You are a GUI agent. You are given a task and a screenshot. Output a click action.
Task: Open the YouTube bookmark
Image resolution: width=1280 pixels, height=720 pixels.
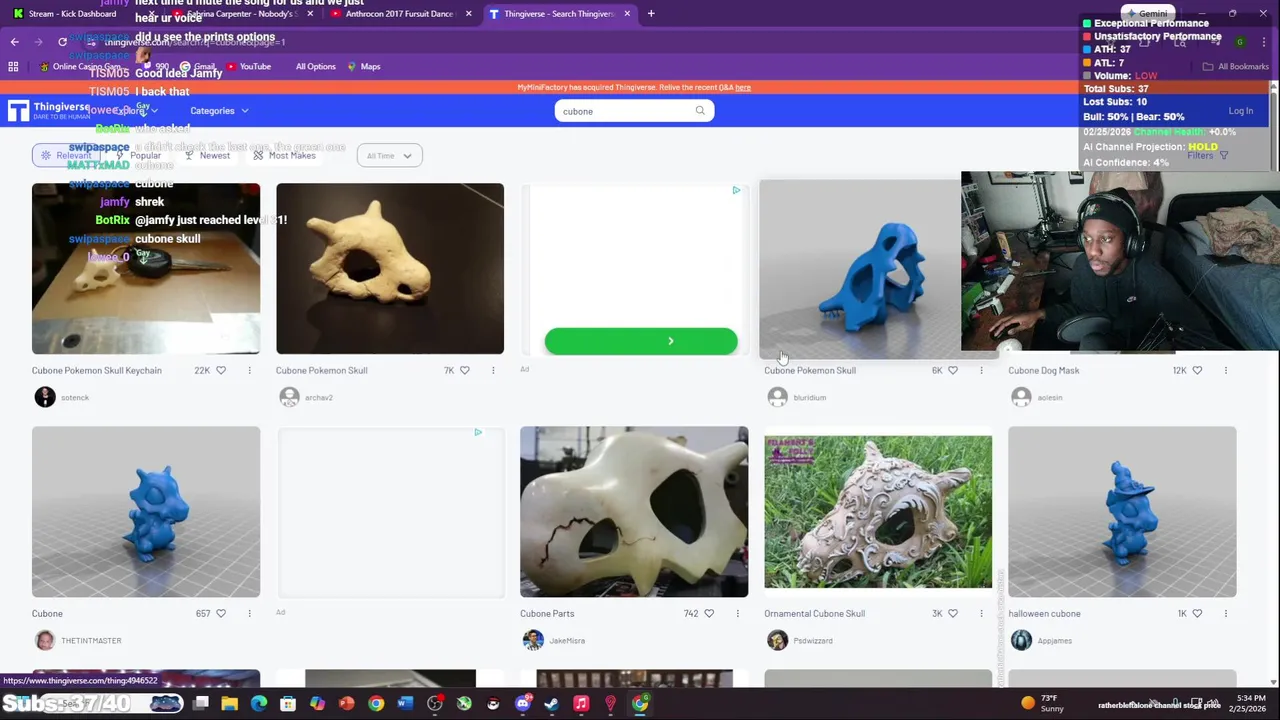tap(248, 67)
